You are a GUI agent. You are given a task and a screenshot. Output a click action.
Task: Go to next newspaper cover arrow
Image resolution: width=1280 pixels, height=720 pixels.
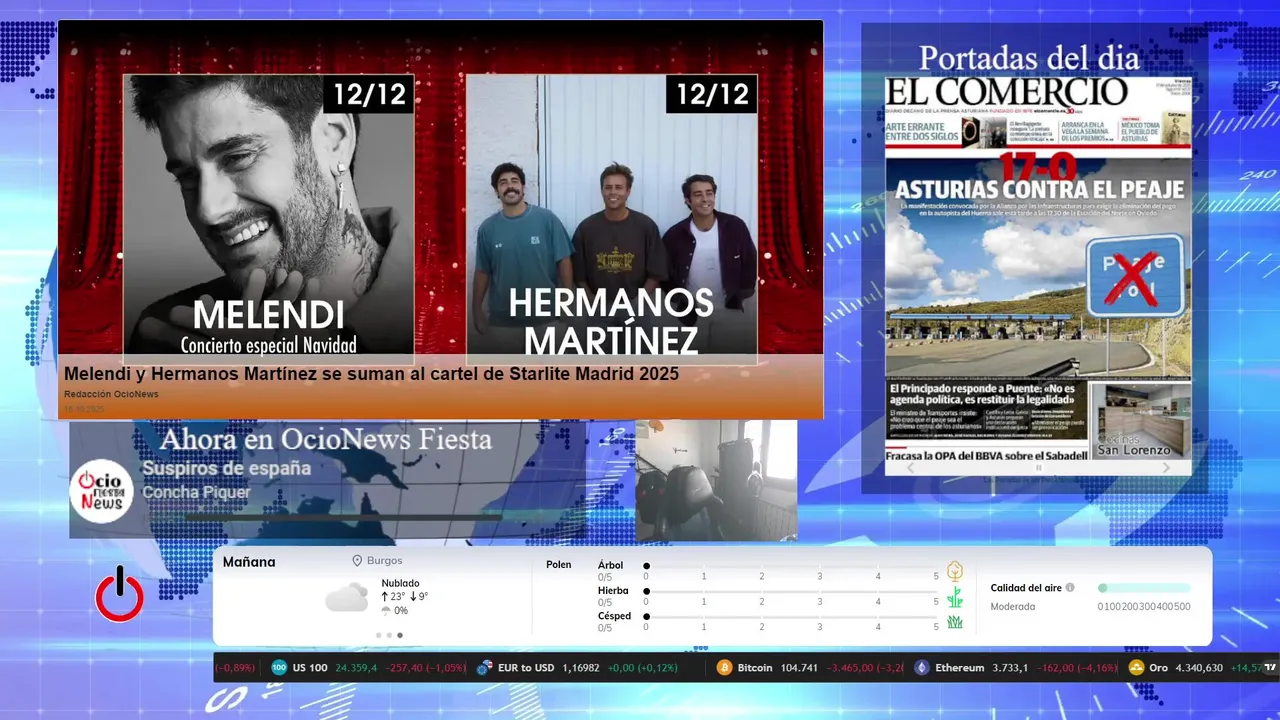pos(1166,468)
